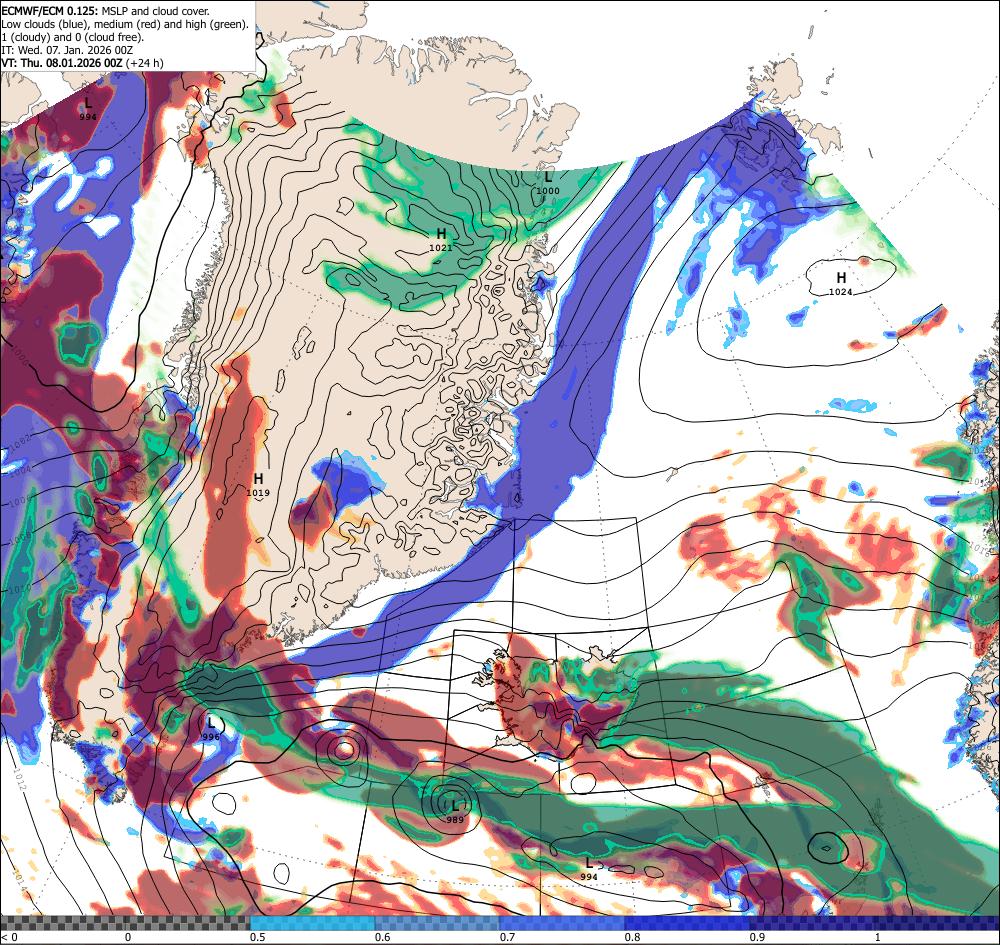1000x945 pixels.
Task: Click the '0.9' color bar label
Action: (758, 937)
